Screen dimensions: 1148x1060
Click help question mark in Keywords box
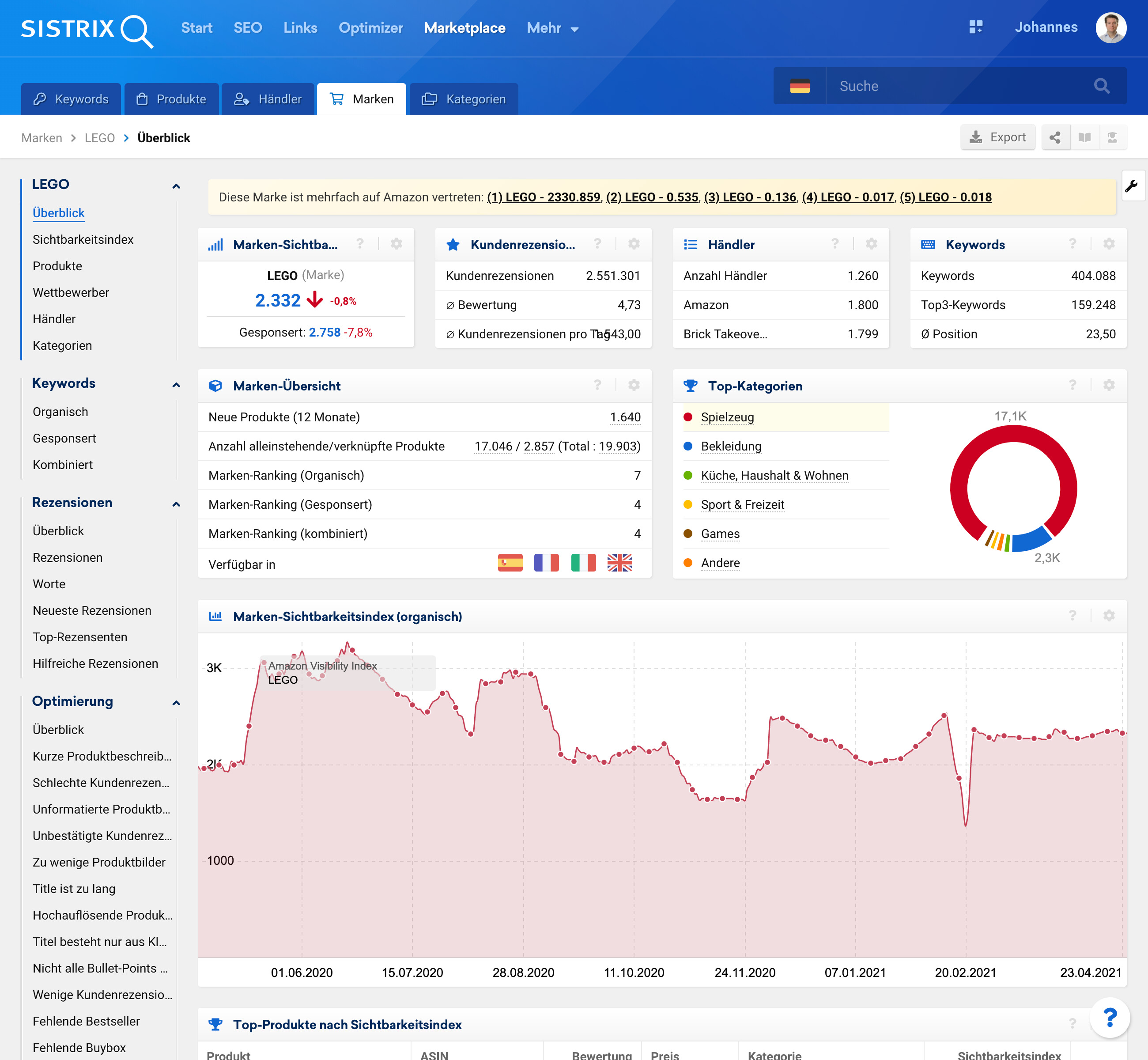coord(1072,244)
